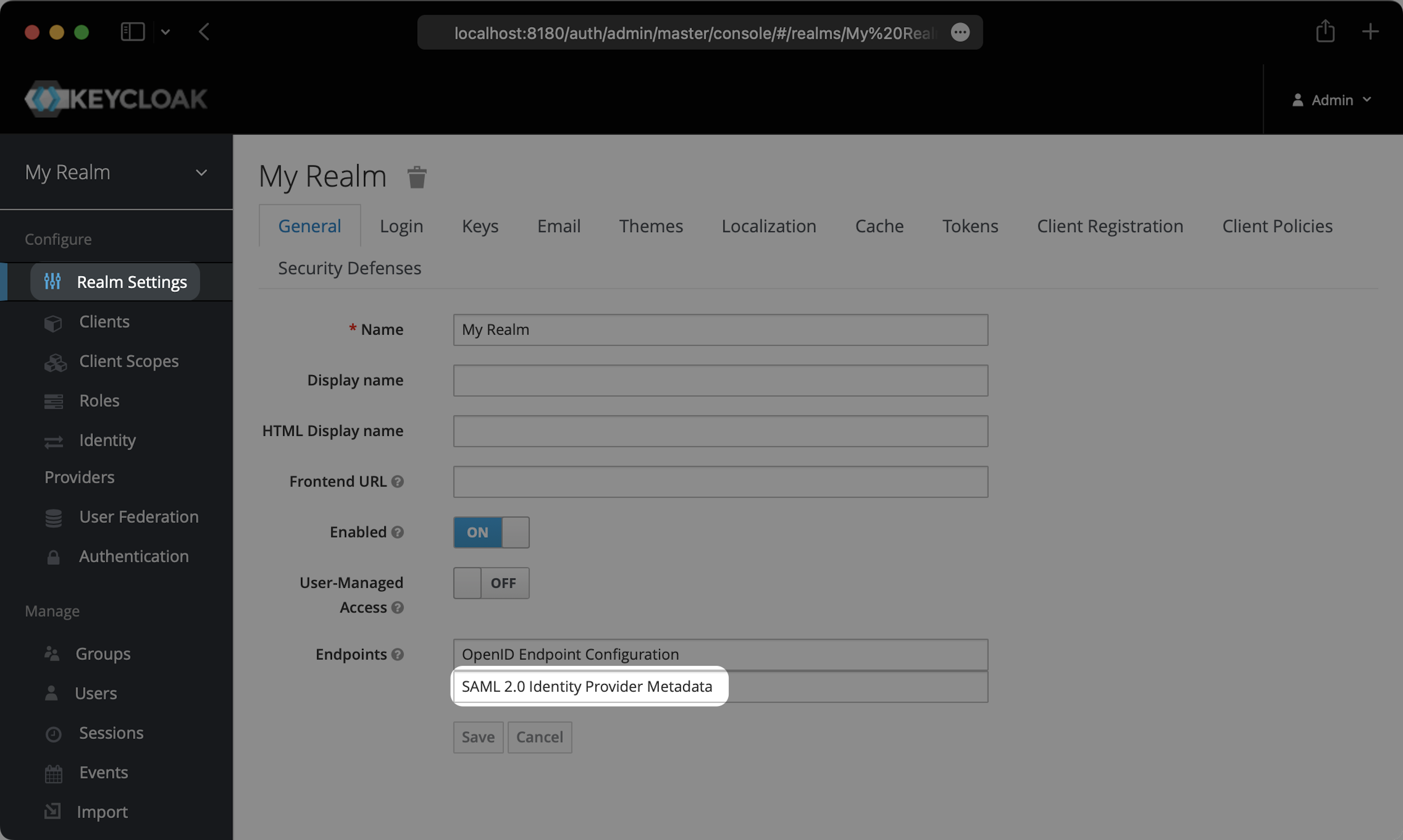Switch to the Tokens tab
The width and height of the screenshot is (1403, 840).
tap(969, 226)
